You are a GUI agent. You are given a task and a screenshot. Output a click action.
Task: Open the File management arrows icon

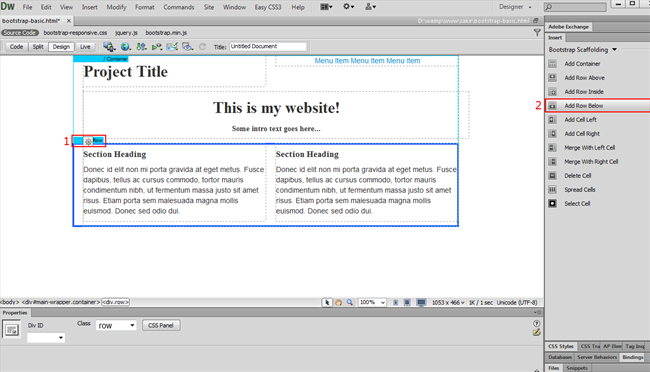point(141,47)
